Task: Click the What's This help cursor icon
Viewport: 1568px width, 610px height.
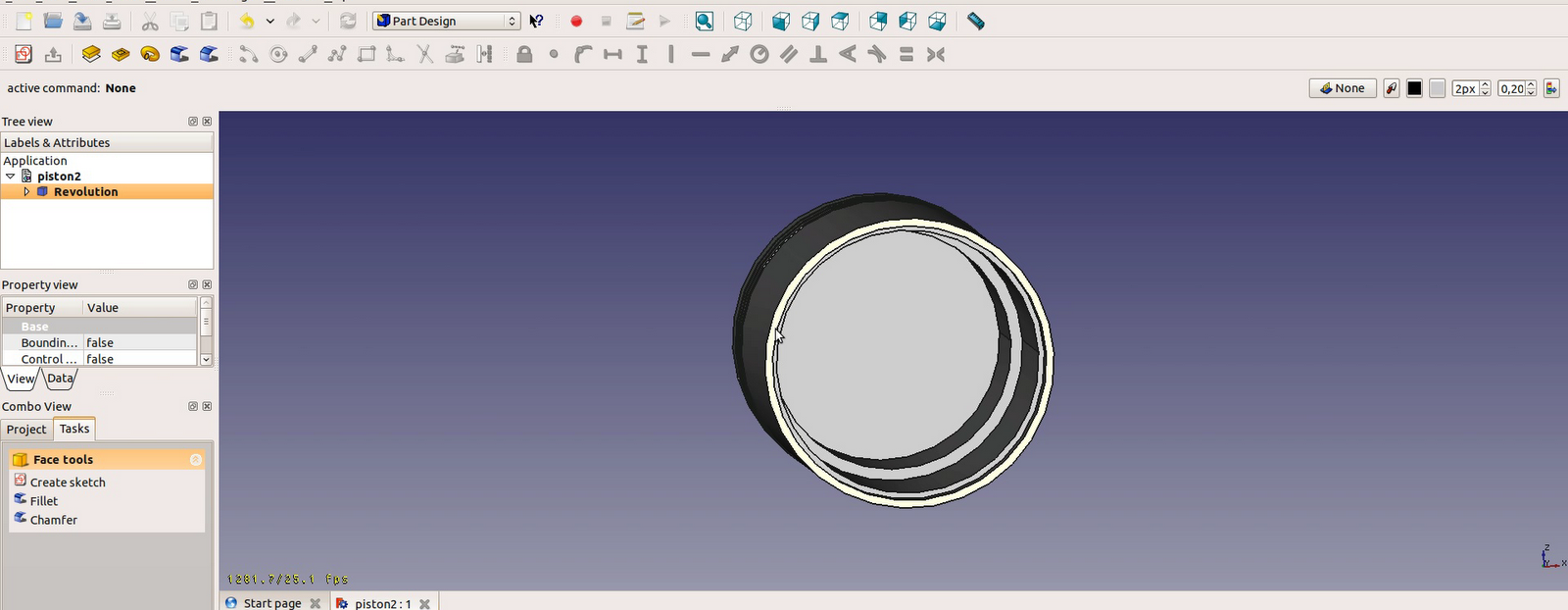Action: pyautogui.click(x=536, y=21)
